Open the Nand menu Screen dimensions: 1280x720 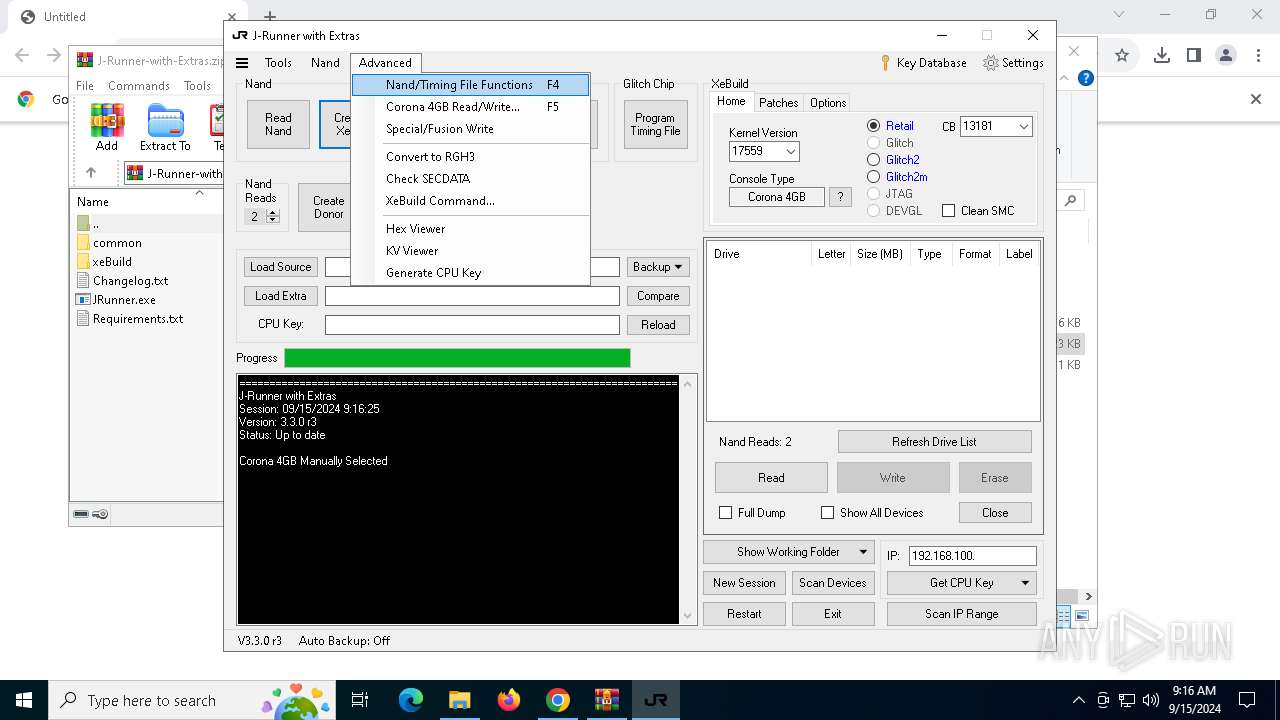click(325, 63)
